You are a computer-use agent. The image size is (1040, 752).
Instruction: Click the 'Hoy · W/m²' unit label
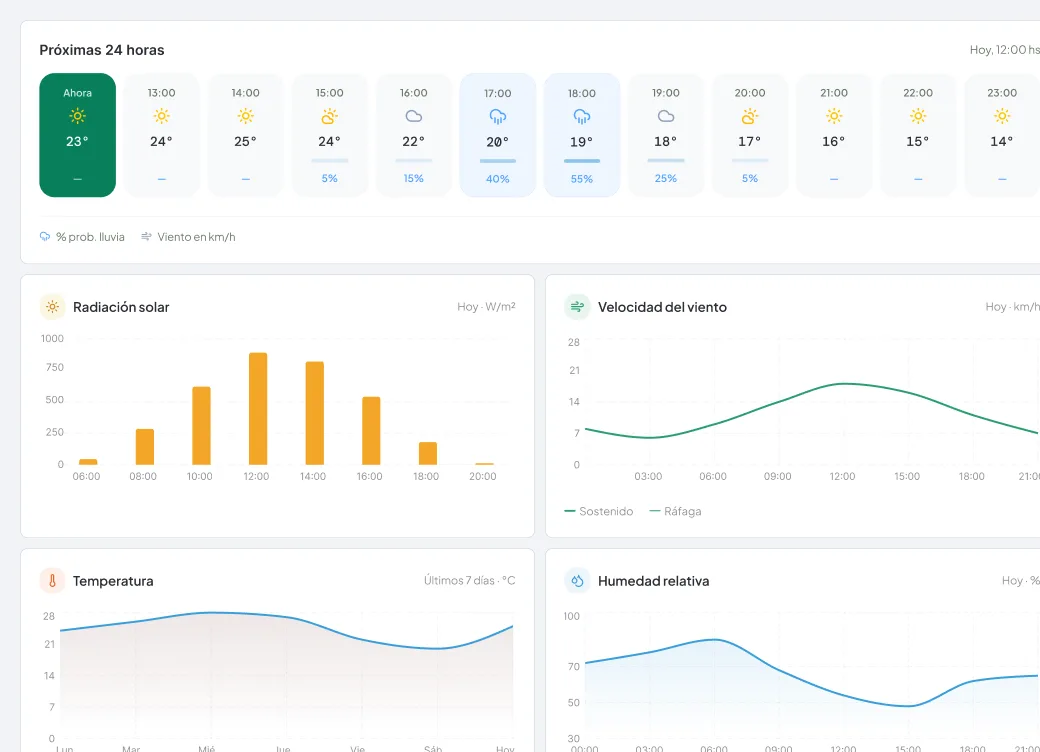tap(486, 306)
